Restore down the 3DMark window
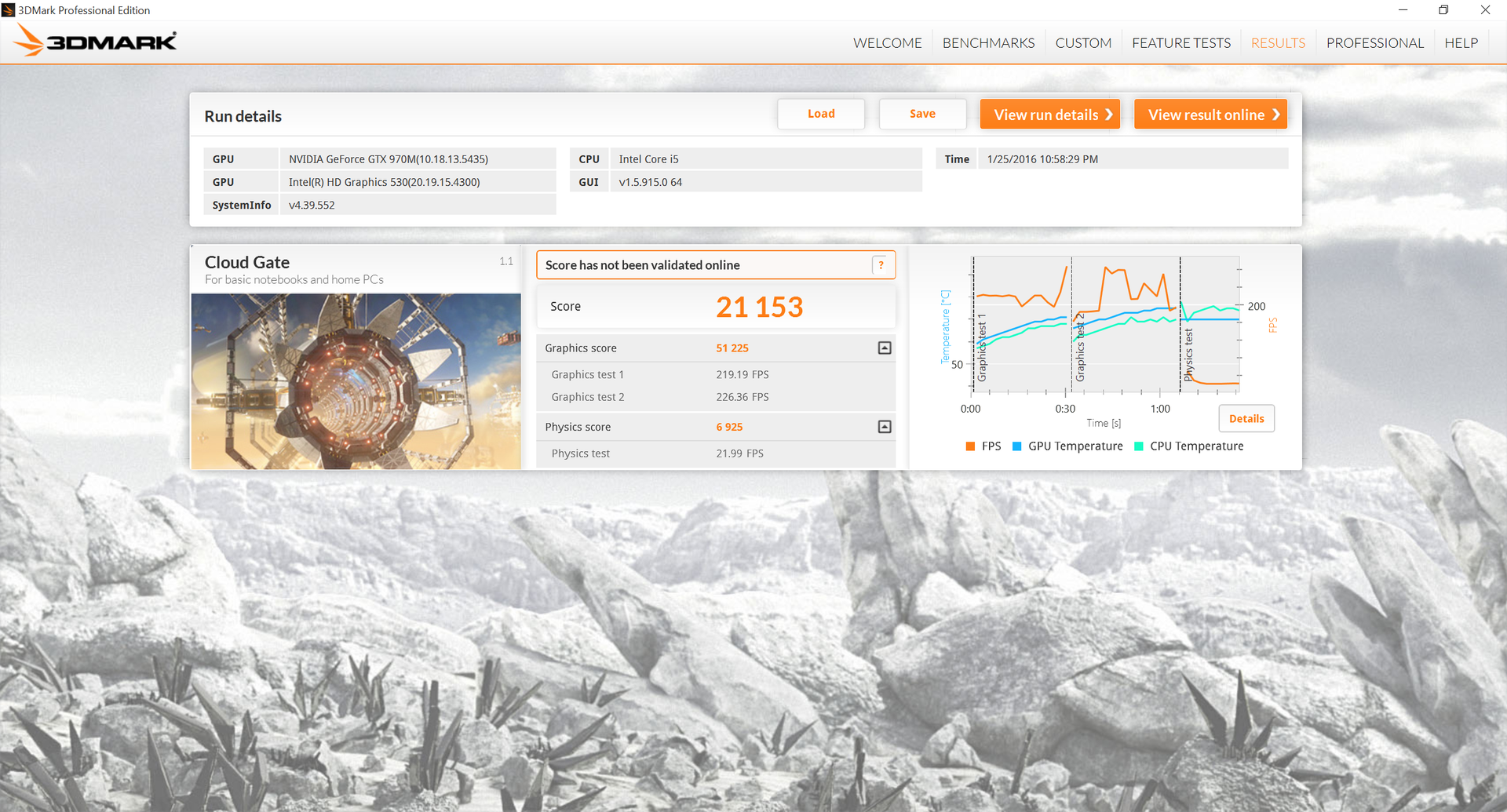This screenshot has width=1507, height=812. coord(1443,10)
